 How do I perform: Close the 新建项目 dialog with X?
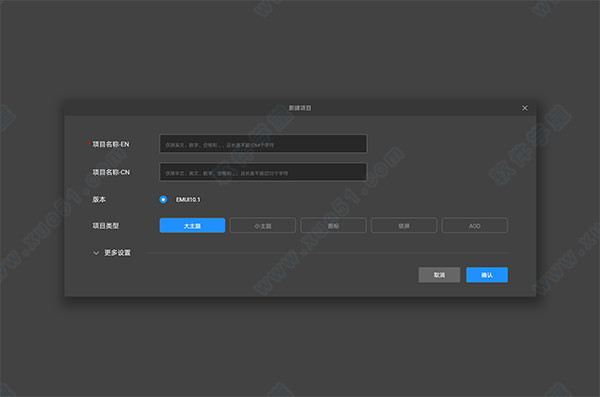coord(525,108)
